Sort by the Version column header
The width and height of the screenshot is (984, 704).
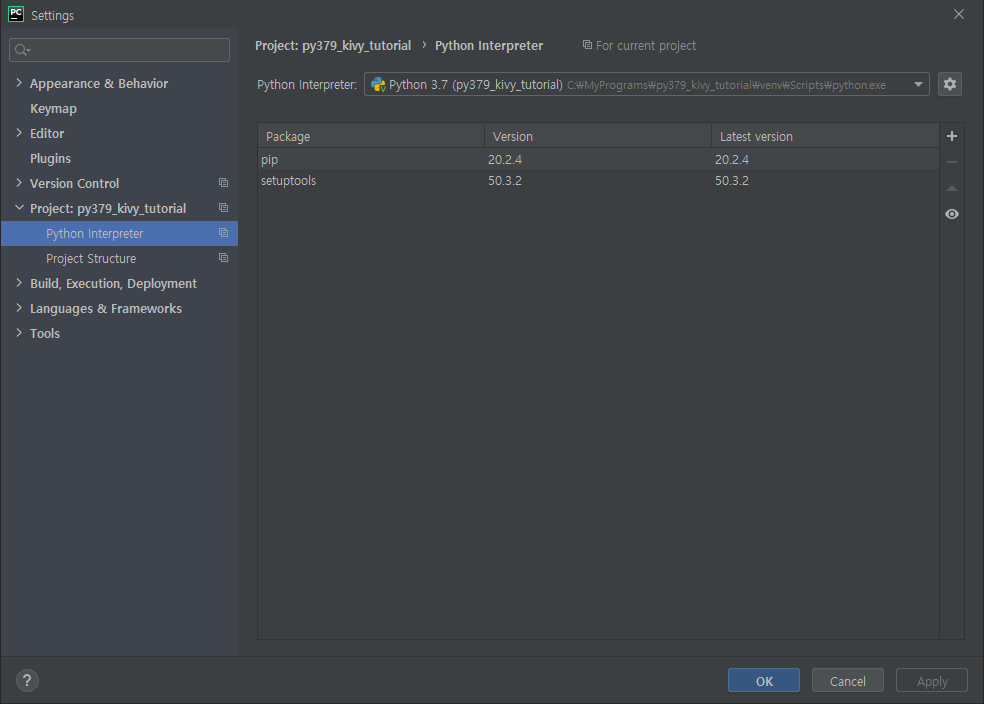(597, 136)
